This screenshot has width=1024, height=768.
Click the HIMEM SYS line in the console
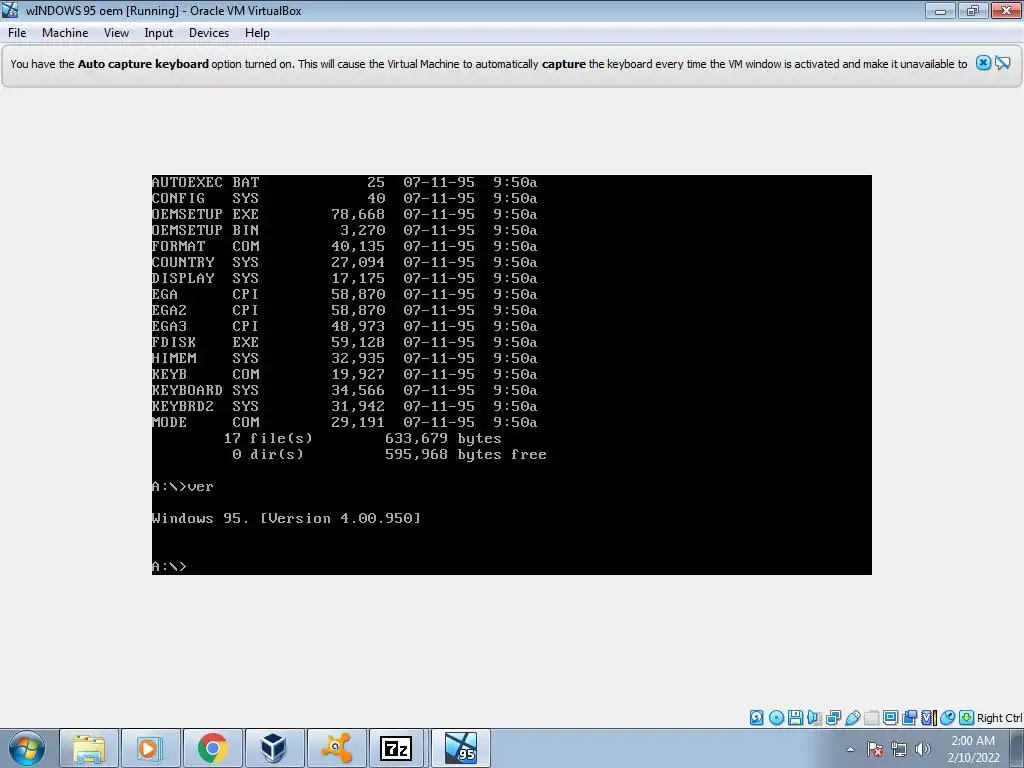(344, 358)
